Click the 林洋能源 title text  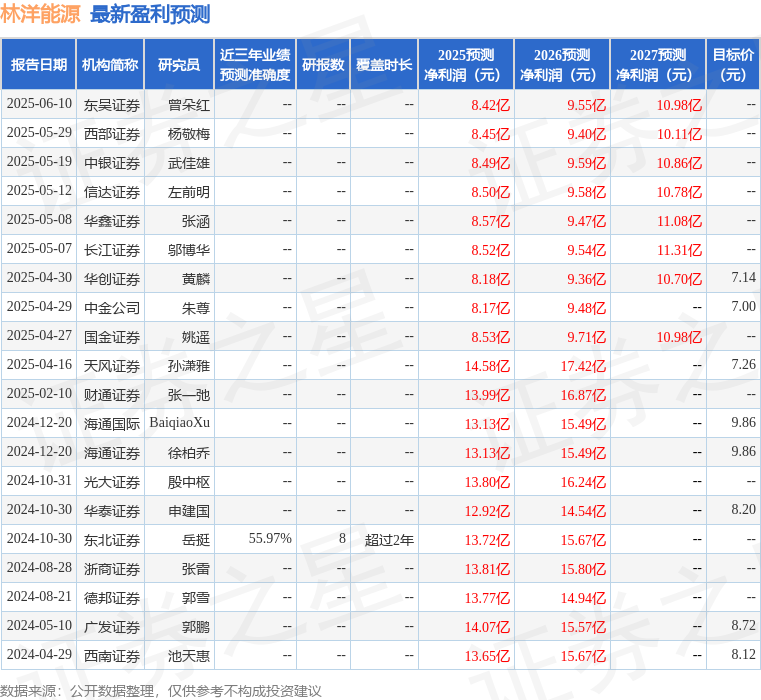click(x=40, y=14)
